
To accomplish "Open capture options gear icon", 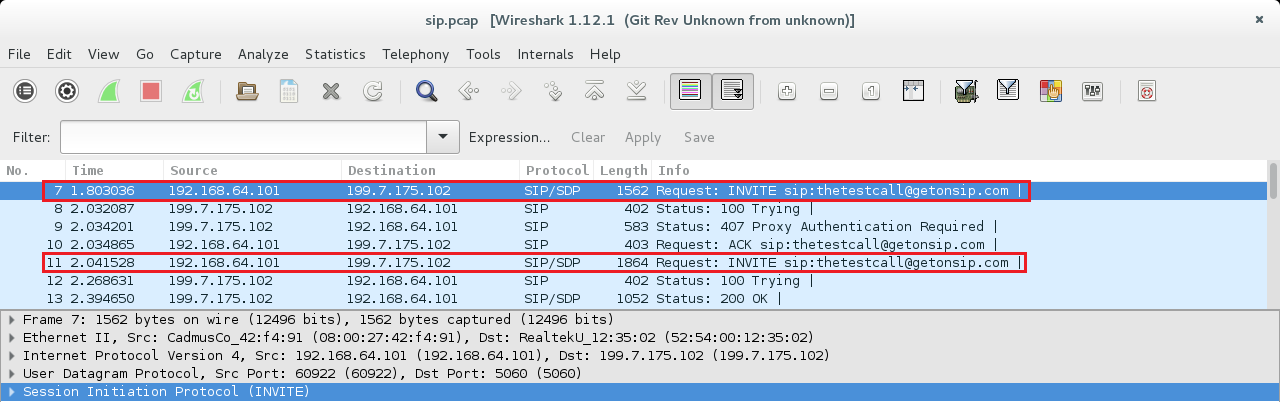I will [67, 91].
